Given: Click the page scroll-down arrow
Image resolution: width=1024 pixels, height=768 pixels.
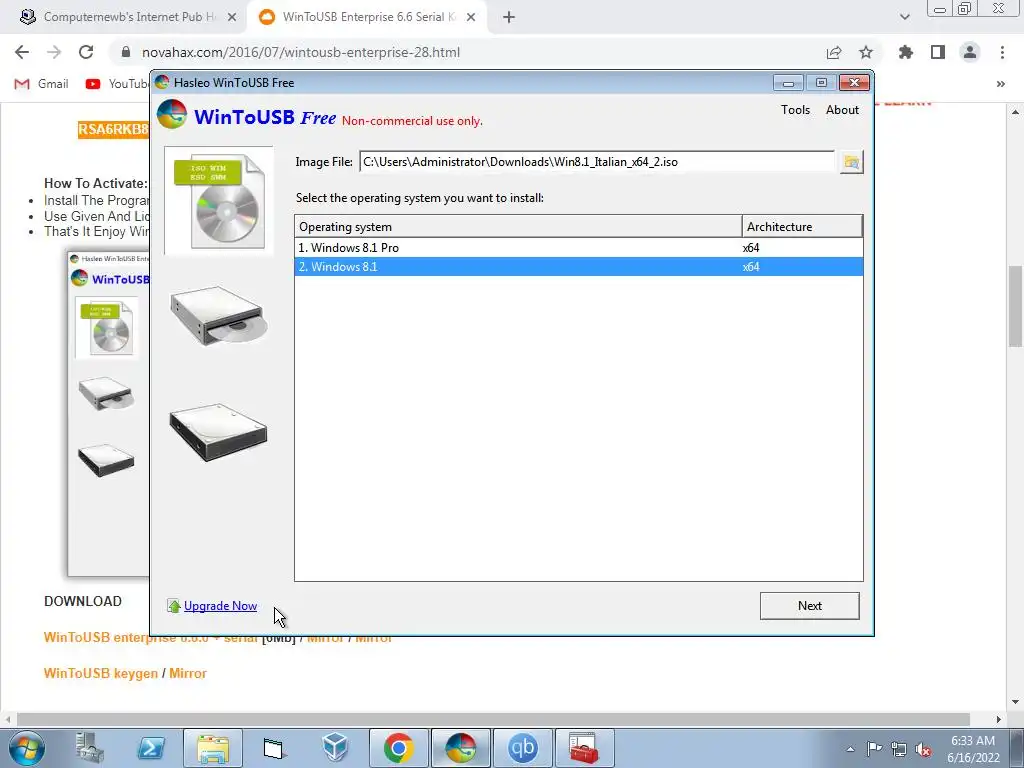Looking at the screenshot, I should (1016, 703).
